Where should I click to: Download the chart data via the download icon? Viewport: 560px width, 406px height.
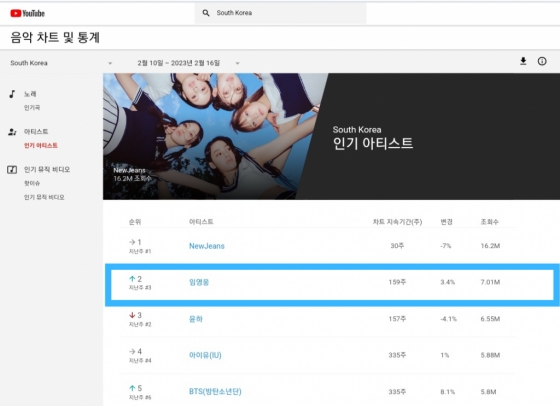[x=523, y=61]
